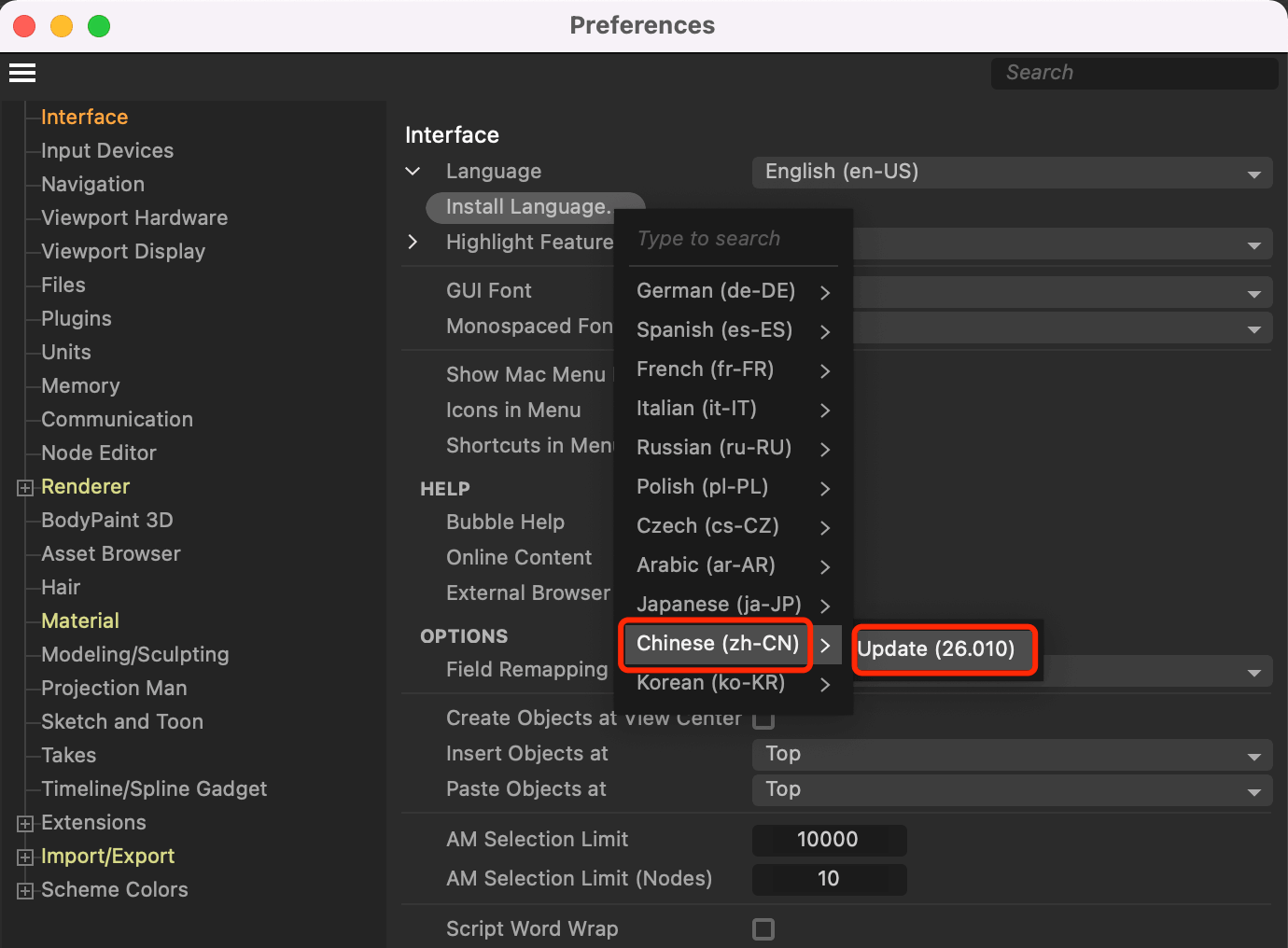Choose Japanese (ja-JP) from the language menu
The height and width of the screenshot is (948, 1288).
click(x=719, y=605)
